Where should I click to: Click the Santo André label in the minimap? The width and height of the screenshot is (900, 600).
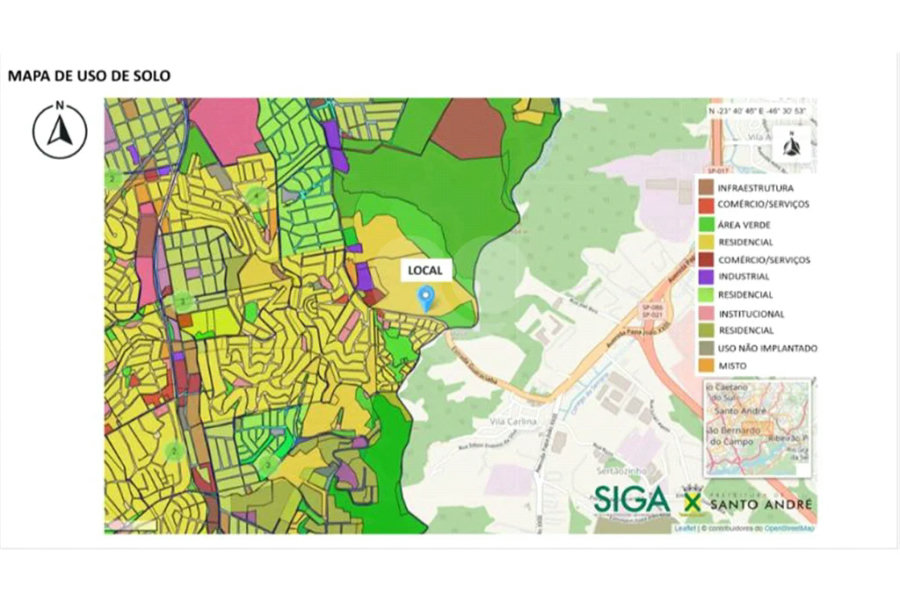click(738, 411)
